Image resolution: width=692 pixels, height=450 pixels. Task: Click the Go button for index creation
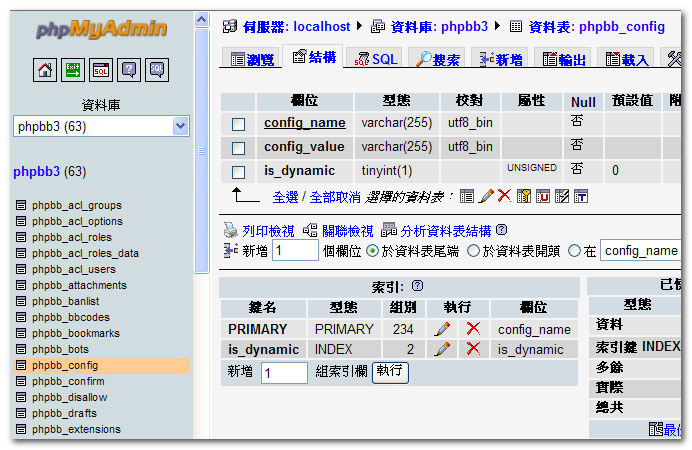[x=390, y=372]
